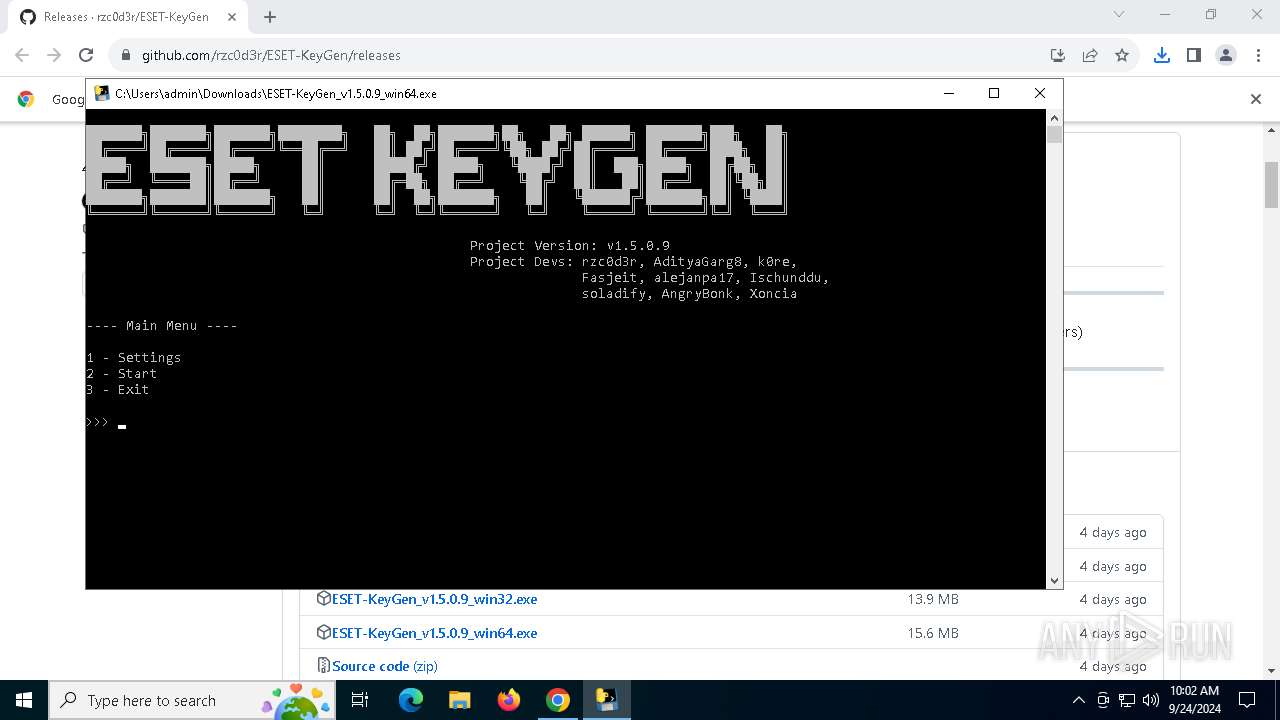The width and height of the screenshot is (1280, 720).
Task: Select the Releases rzc0d3r/ESET-KeyGen tab
Action: point(126,17)
